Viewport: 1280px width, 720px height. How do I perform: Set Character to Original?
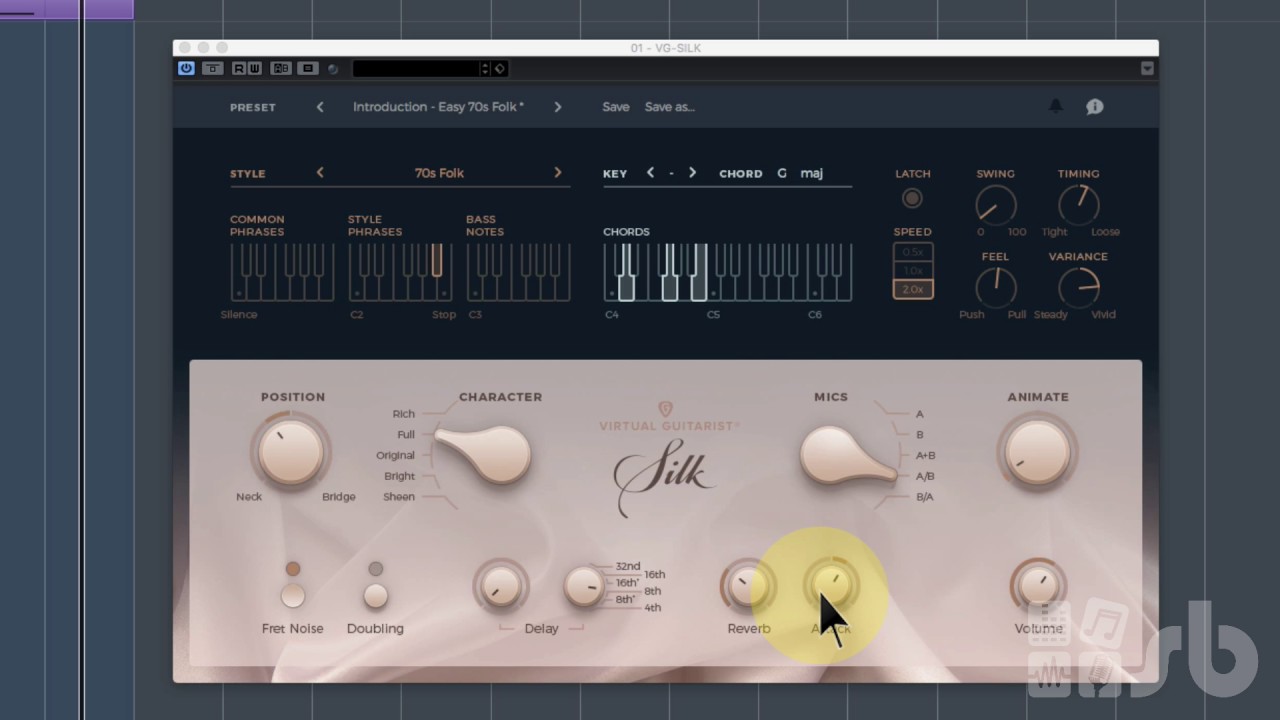pyautogui.click(x=395, y=455)
